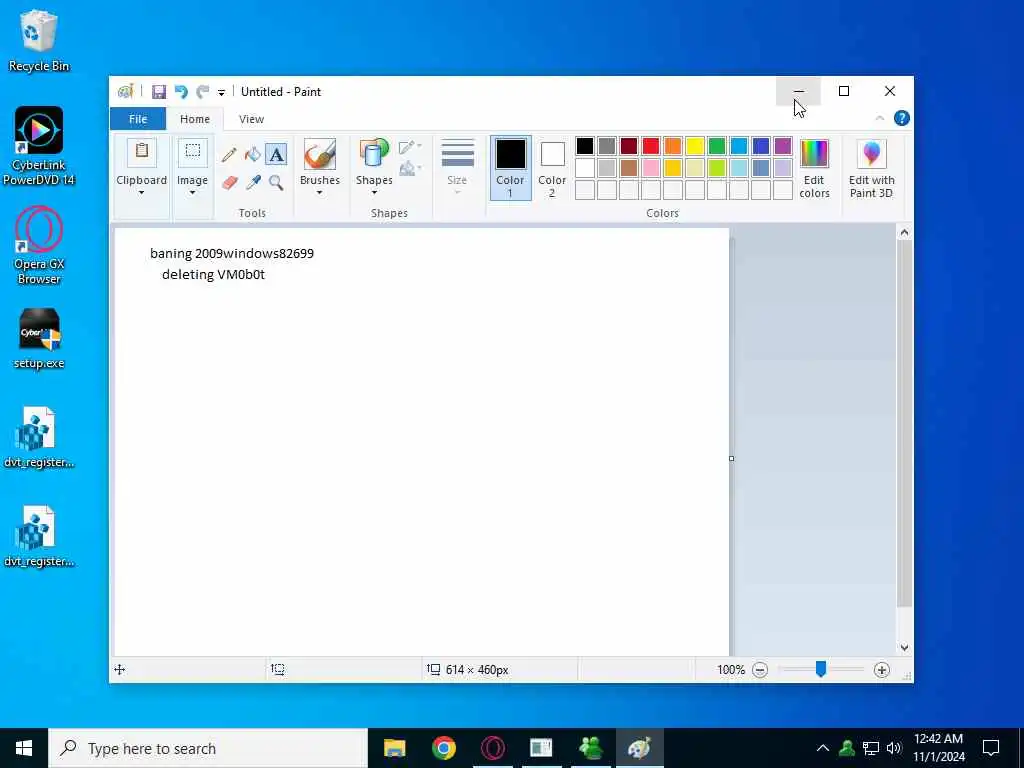Click the zoom slider handle
The width and height of the screenshot is (1024, 768).
(x=821, y=669)
